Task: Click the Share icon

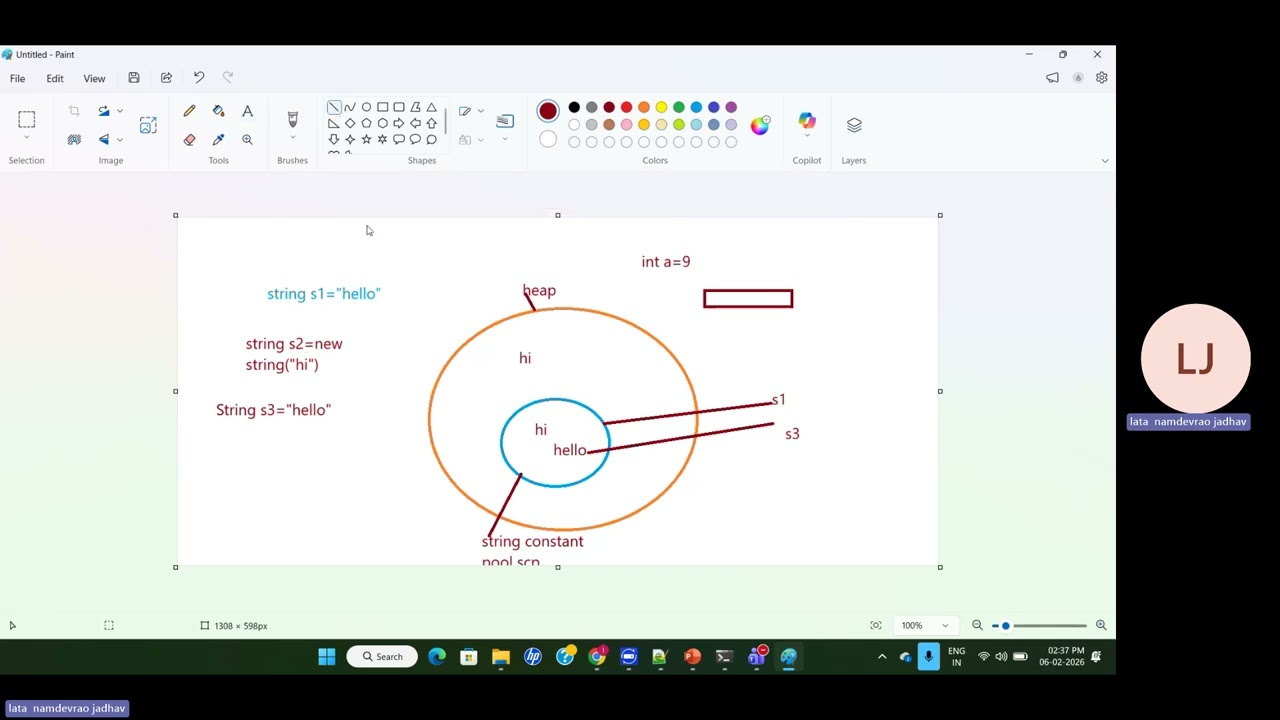Action: click(166, 78)
